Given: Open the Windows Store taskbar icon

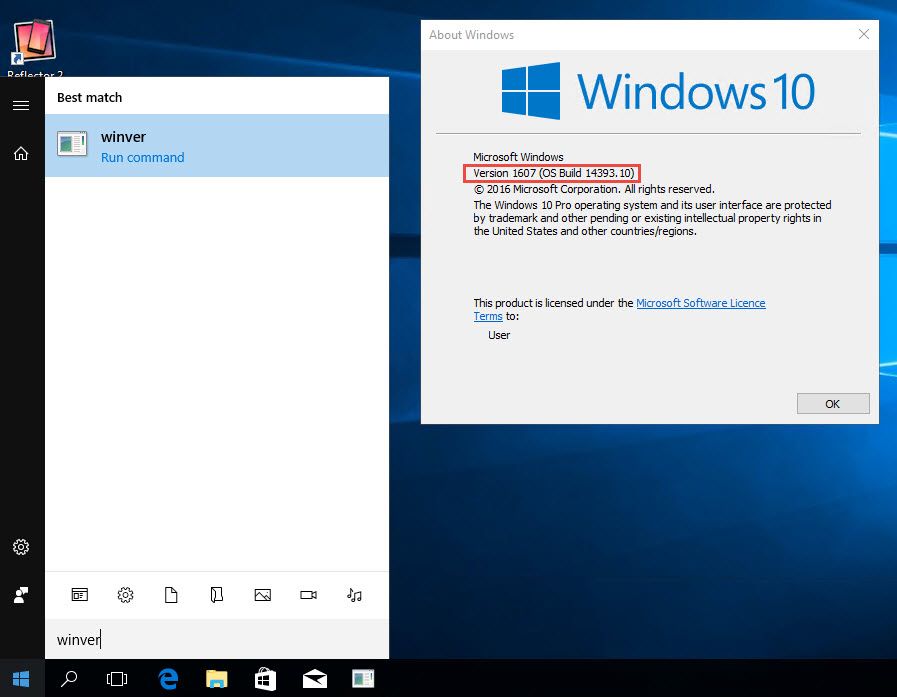Looking at the screenshot, I should click(265, 679).
